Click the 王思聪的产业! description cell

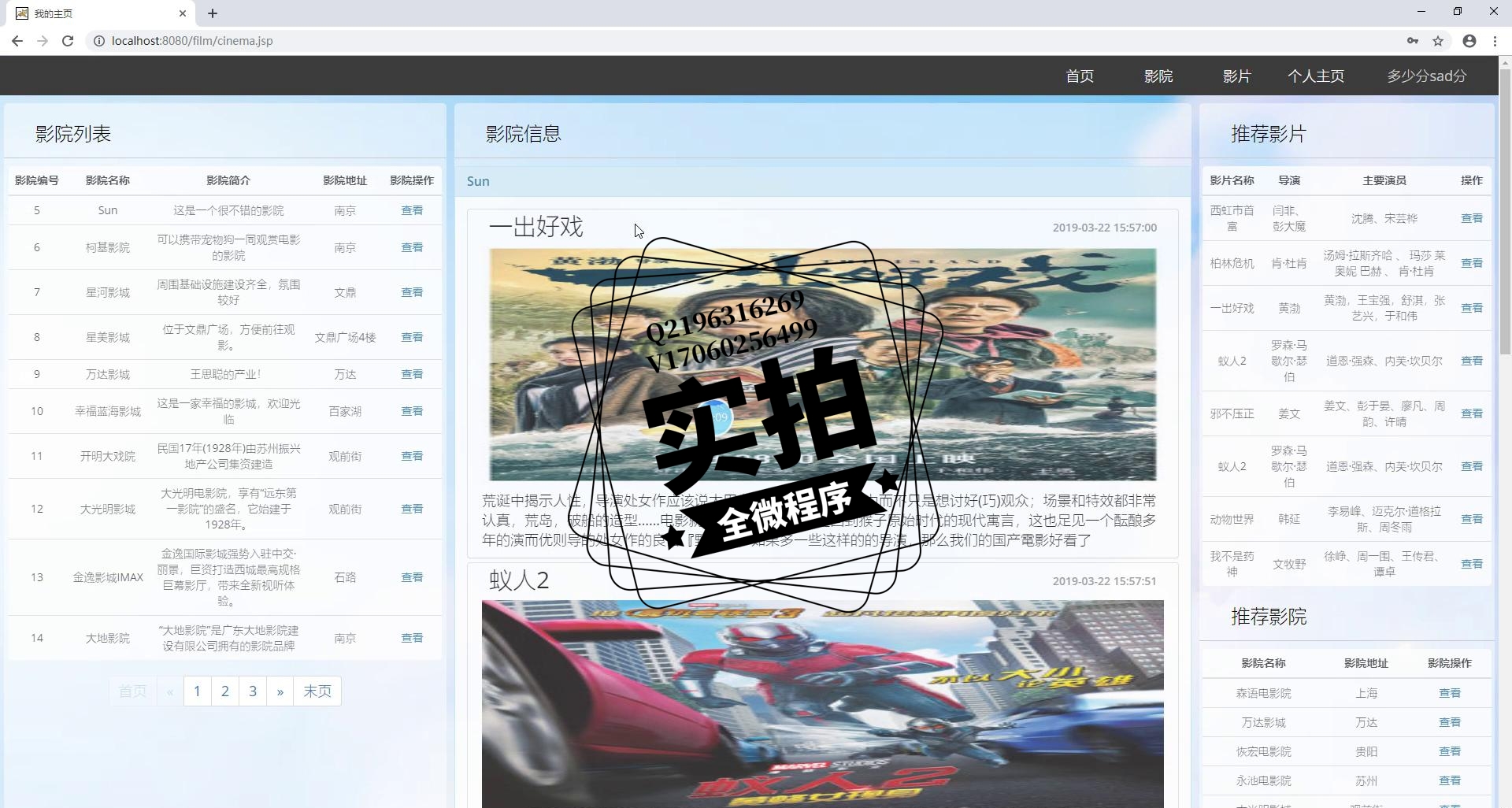point(228,374)
